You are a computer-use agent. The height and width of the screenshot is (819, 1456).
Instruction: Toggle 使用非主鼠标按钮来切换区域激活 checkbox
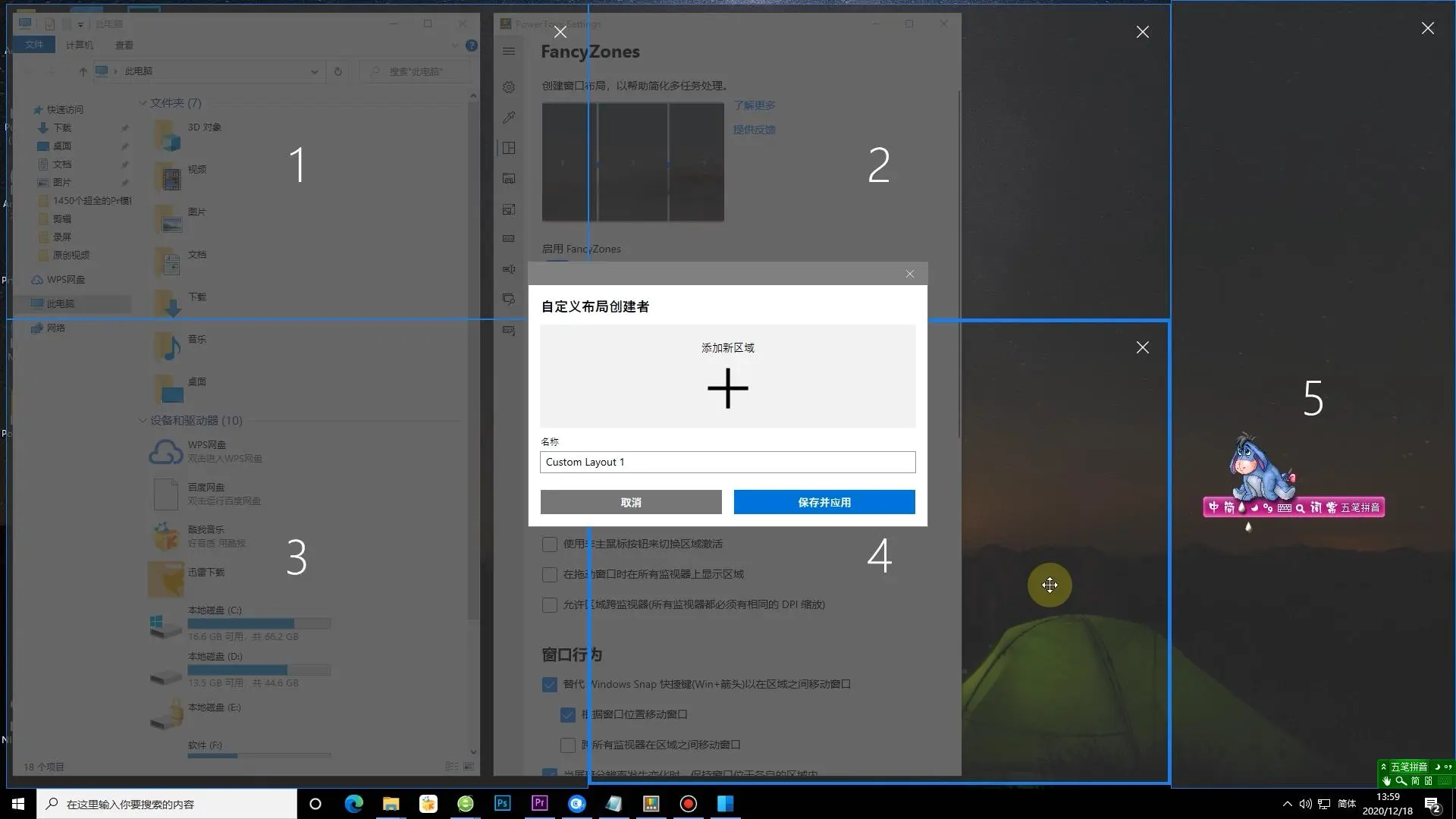pos(550,544)
